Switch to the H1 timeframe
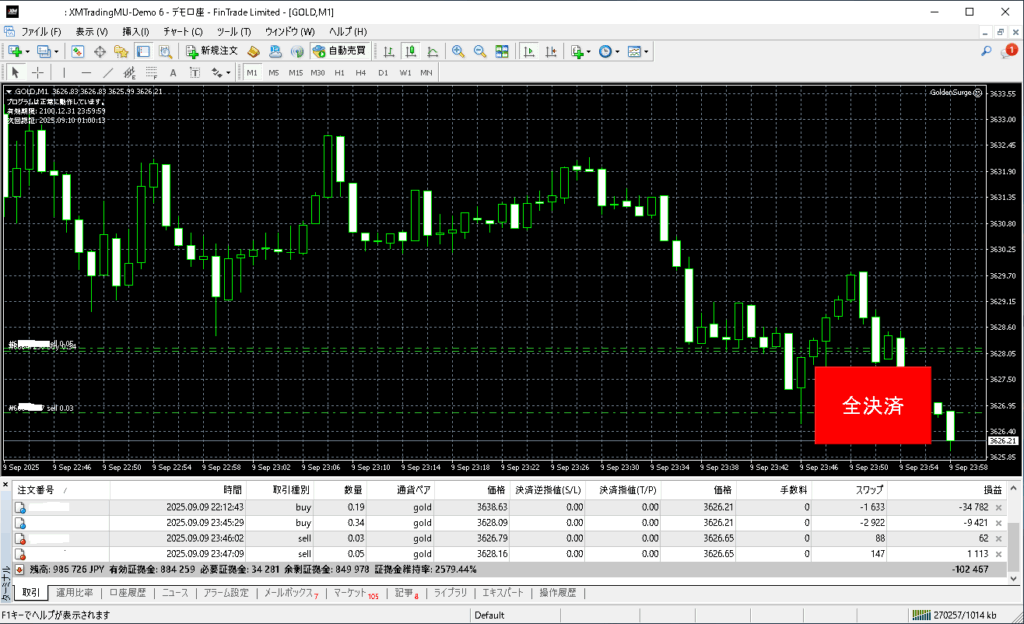Screen dimensions: 1024x624 [x=340, y=73]
